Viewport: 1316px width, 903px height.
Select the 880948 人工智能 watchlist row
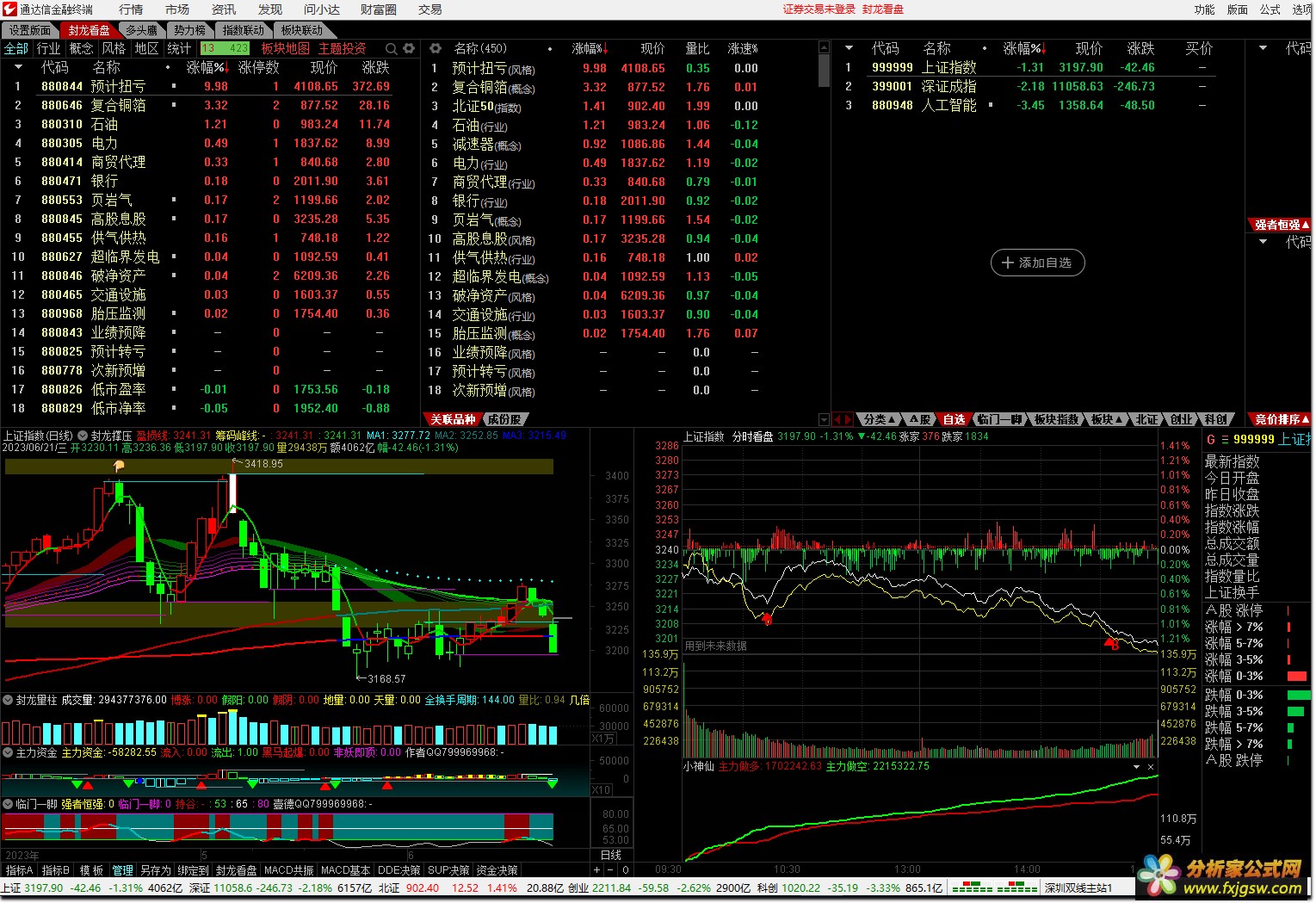pyautogui.click(x=1037, y=105)
